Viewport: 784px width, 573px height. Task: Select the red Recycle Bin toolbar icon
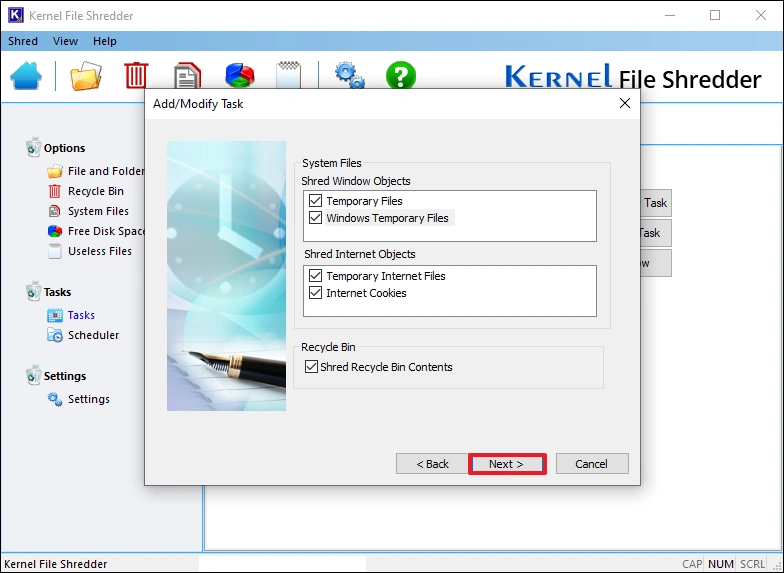click(136, 76)
